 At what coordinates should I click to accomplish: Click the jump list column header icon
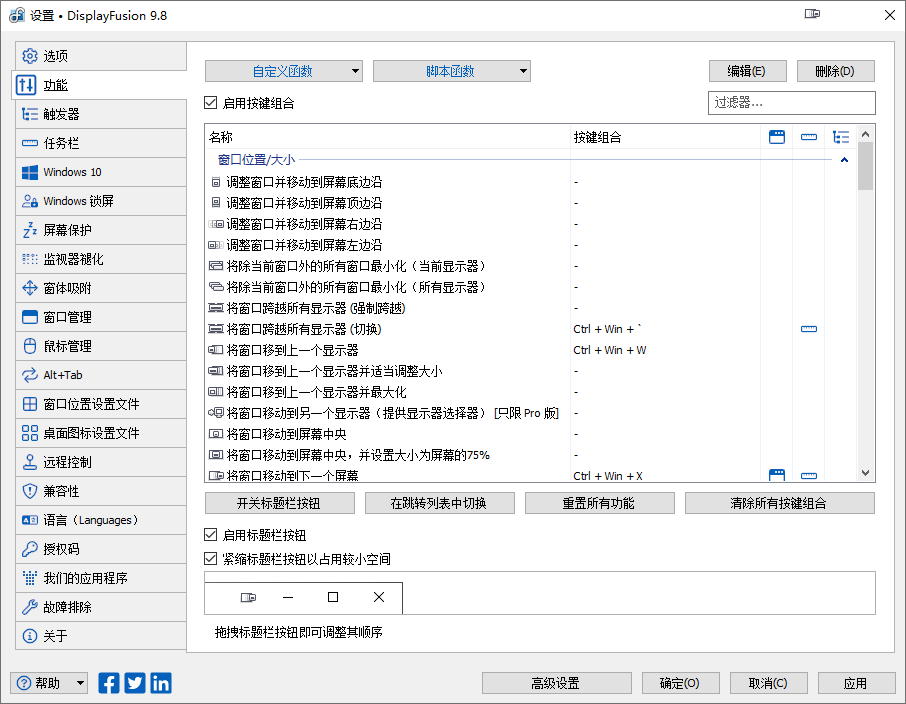pyautogui.click(x=808, y=137)
